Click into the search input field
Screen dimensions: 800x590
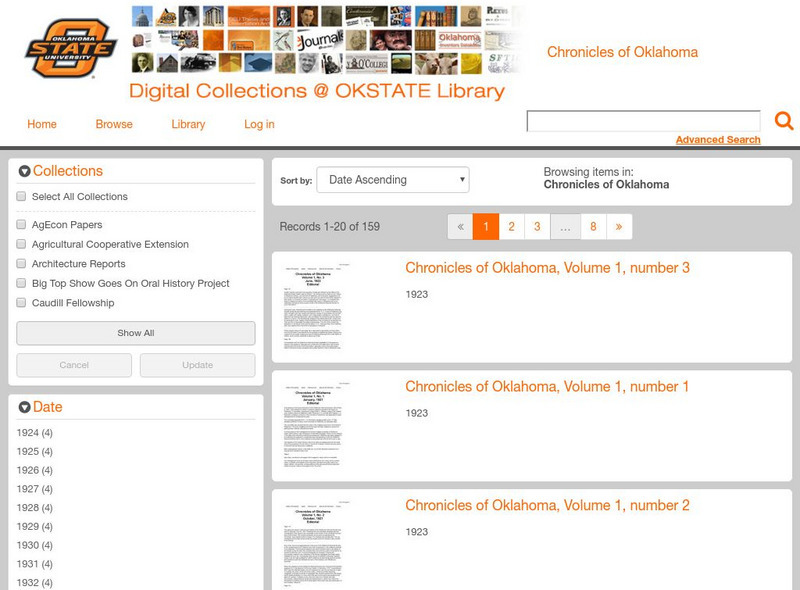[643, 121]
